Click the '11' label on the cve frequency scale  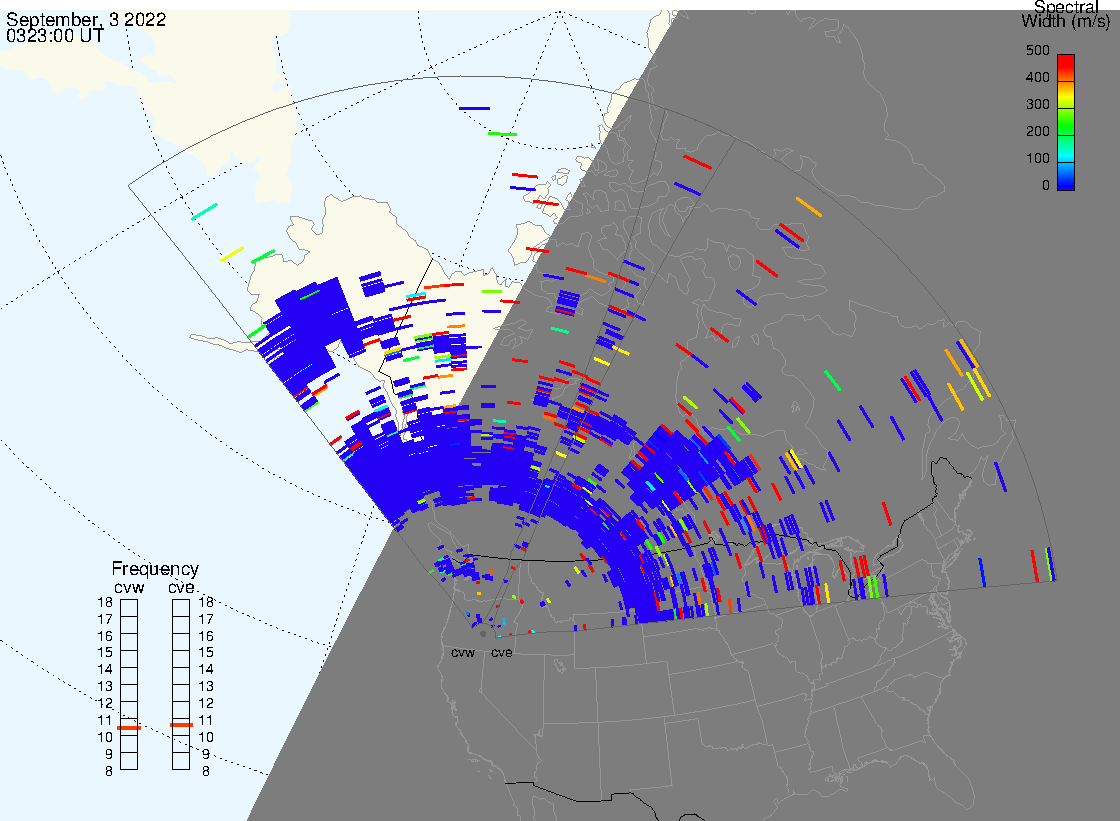pos(206,720)
